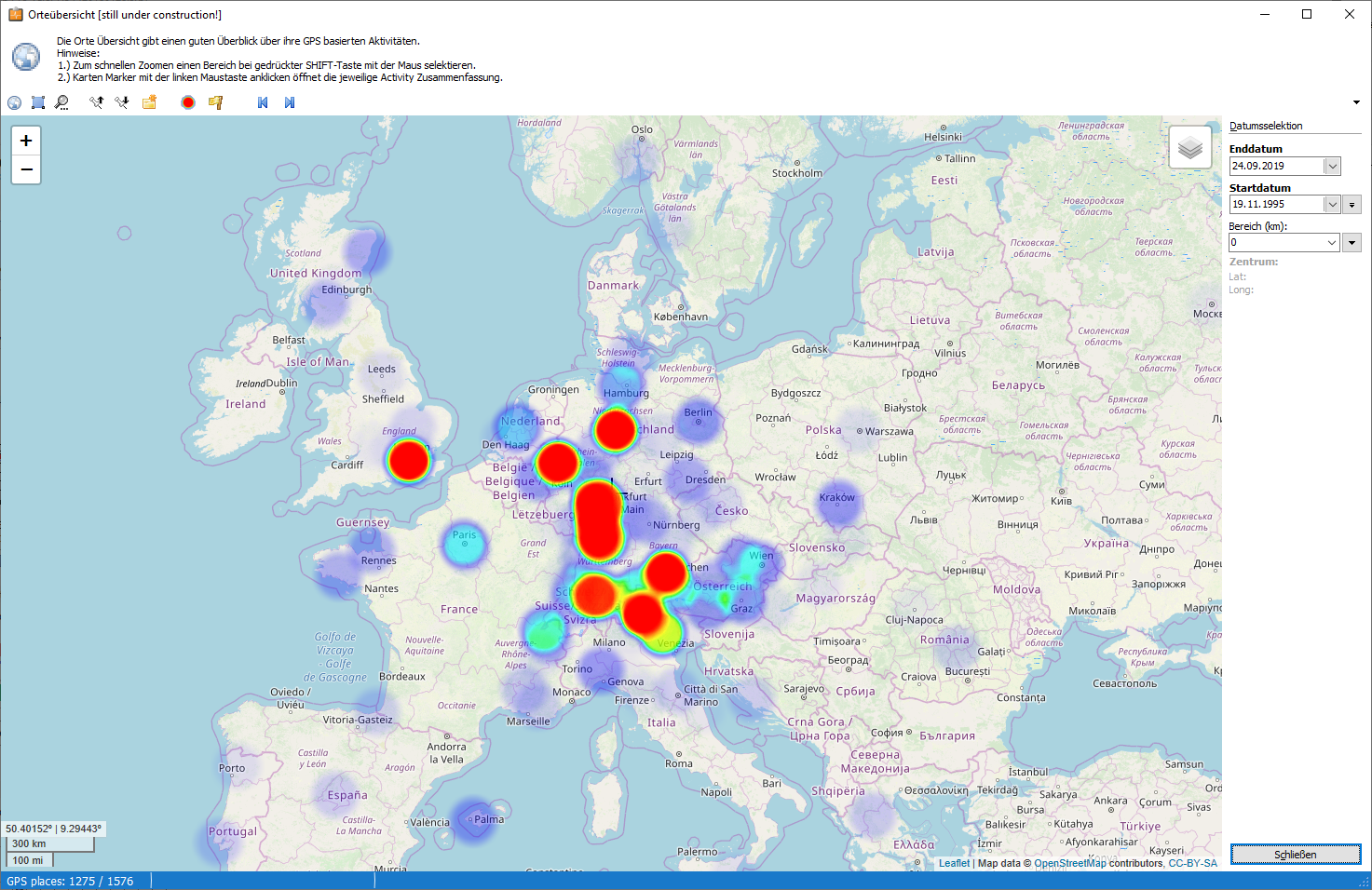Image resolution: width=1372 pixels, height=890 pixels.
Task: Click the 'GPS places: 1275 / 1576' status text
Action: [x=70, y=881]
